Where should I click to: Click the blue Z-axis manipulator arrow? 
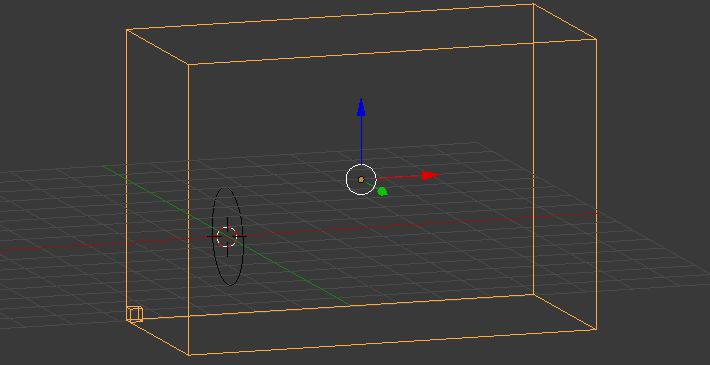coord(361,108)
